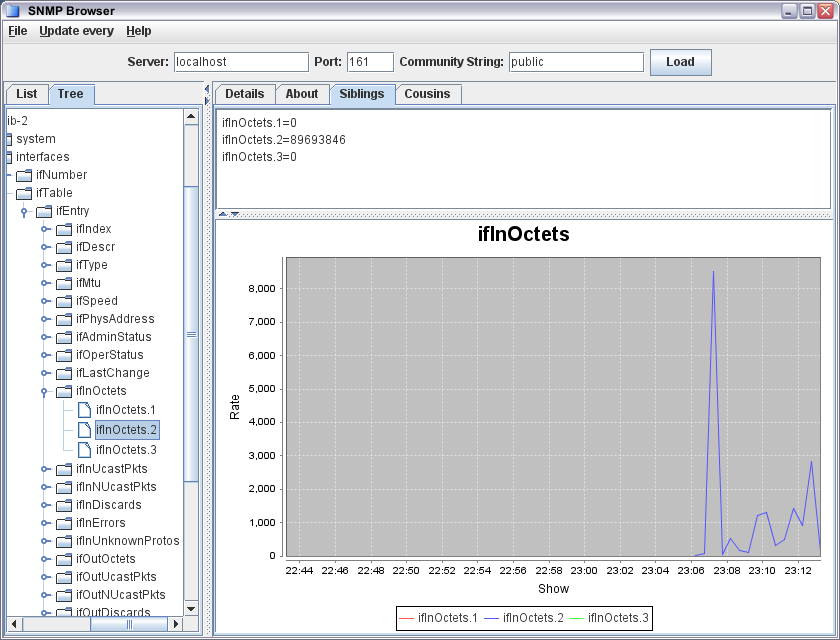The width and height of the screenshot is (840, 640).
Task: Click the green ifInOctets.3 legend swatch
Action: (x=576, y=619)
